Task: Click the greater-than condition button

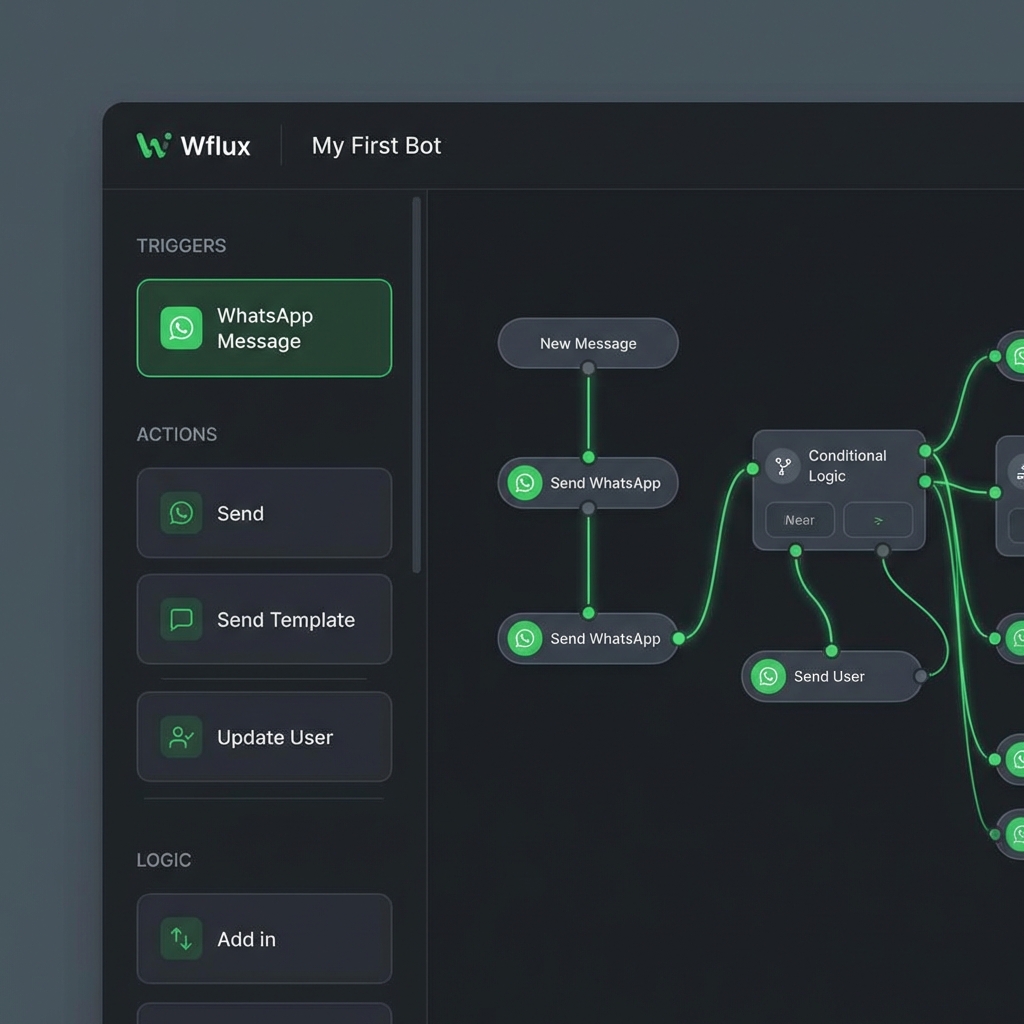Action: pyautogui.click(x=878, y=520)
